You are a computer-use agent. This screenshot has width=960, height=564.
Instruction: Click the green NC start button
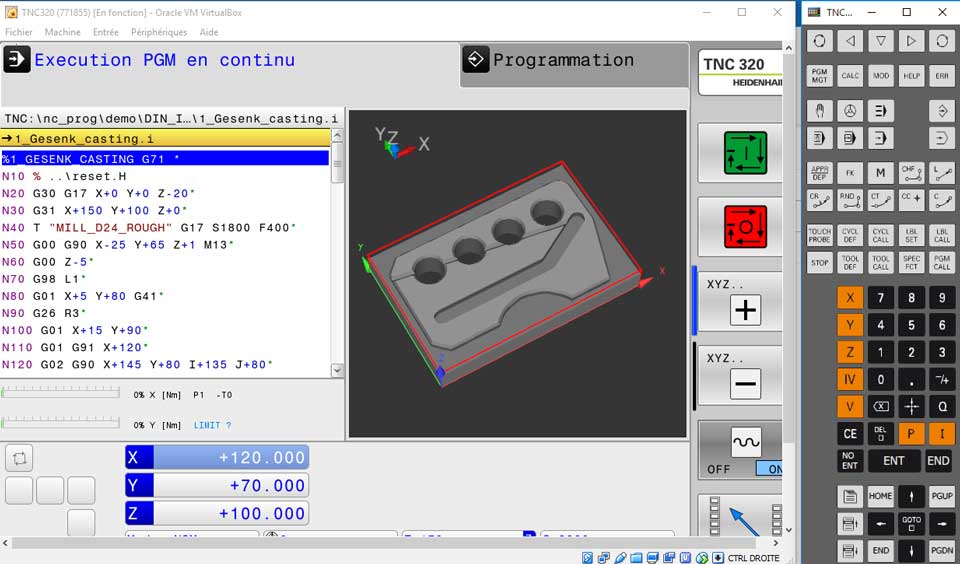point(745,153)
